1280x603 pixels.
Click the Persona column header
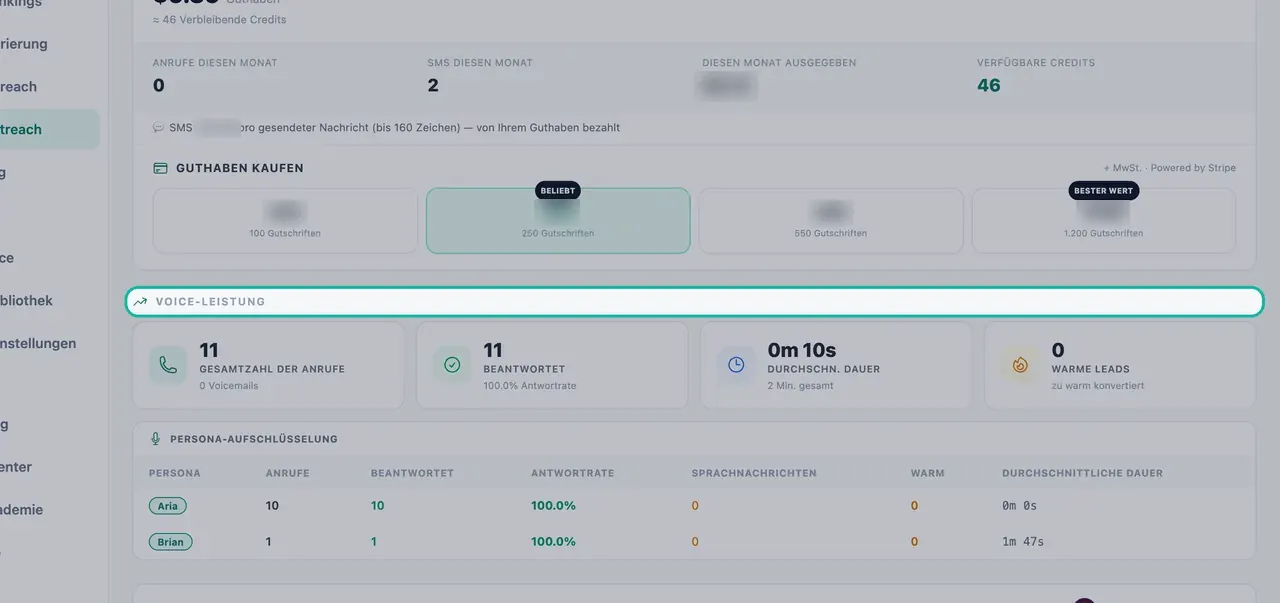175,473
